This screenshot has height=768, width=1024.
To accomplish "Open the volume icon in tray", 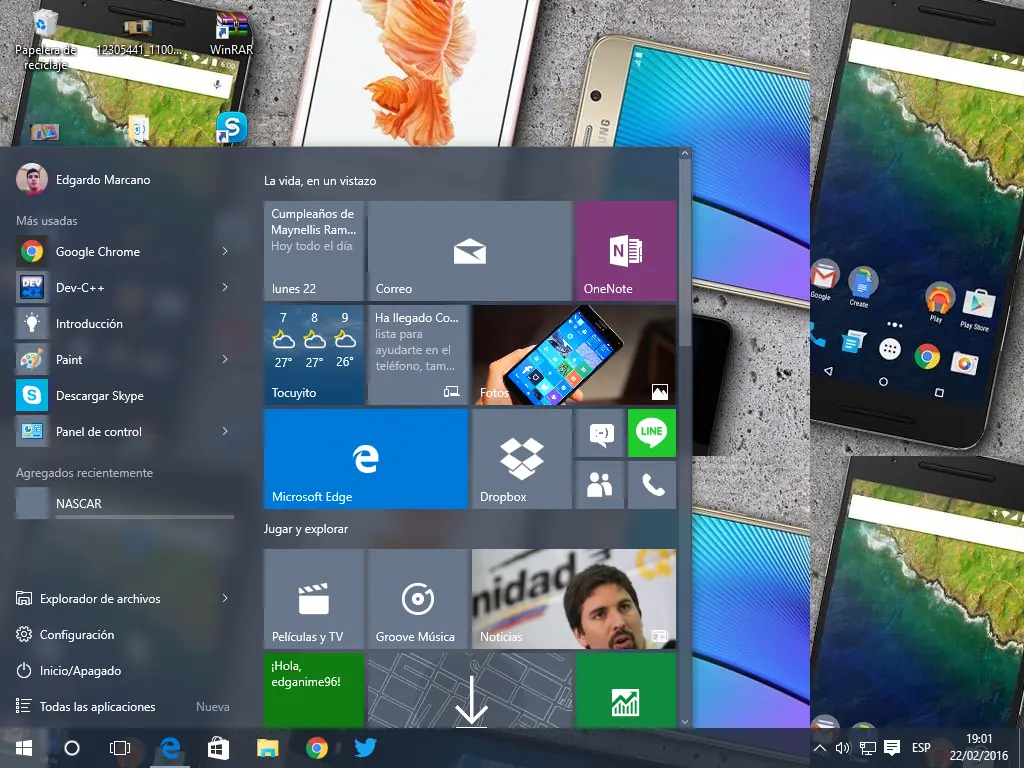I will 842,748.
